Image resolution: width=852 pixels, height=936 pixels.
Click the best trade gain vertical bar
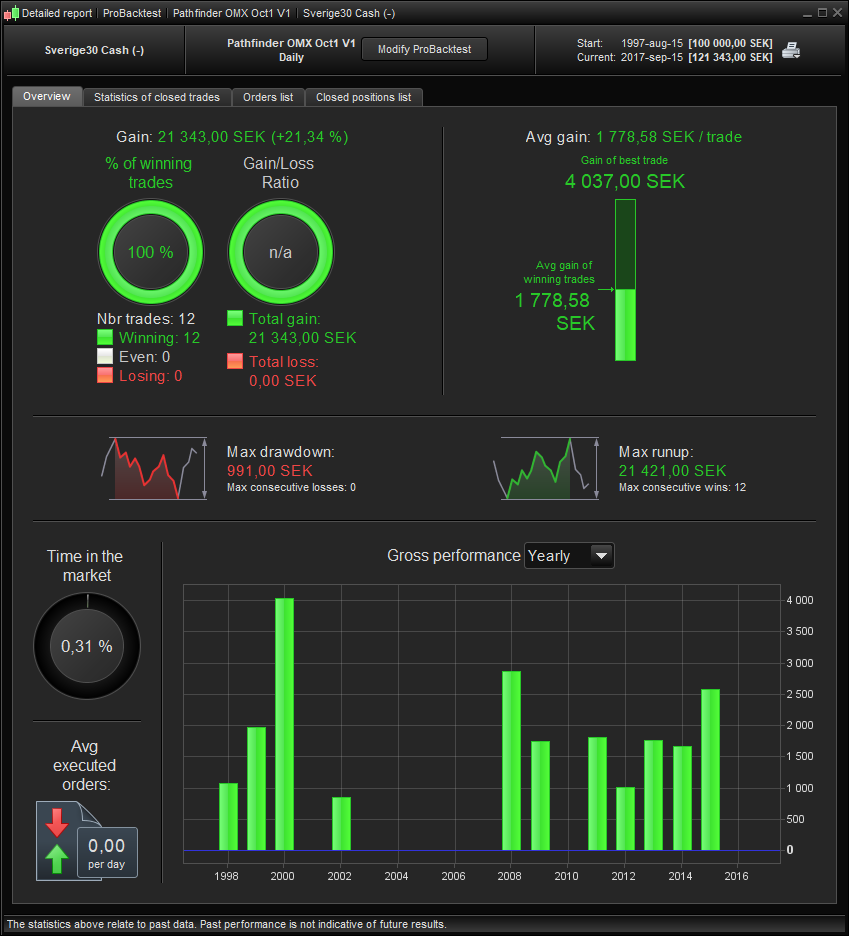click(625, 280)
